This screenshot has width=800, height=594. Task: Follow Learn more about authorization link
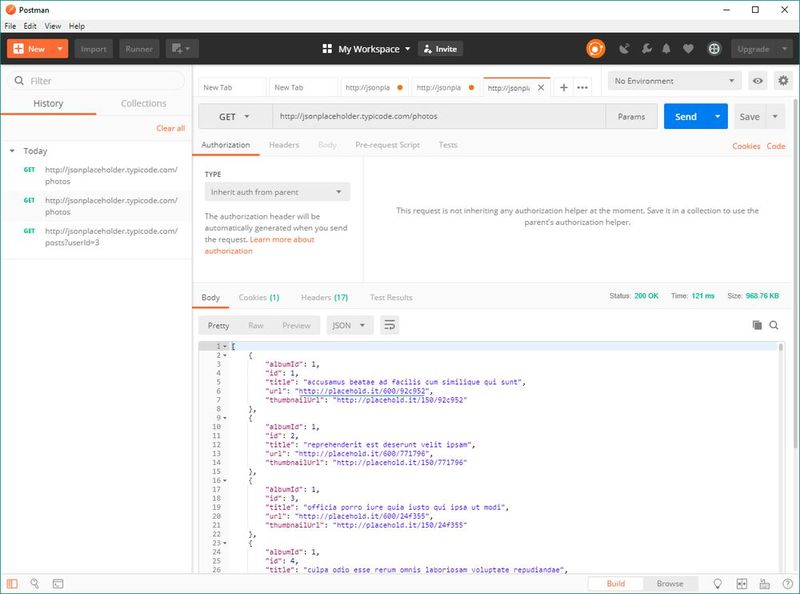point(259,245)
